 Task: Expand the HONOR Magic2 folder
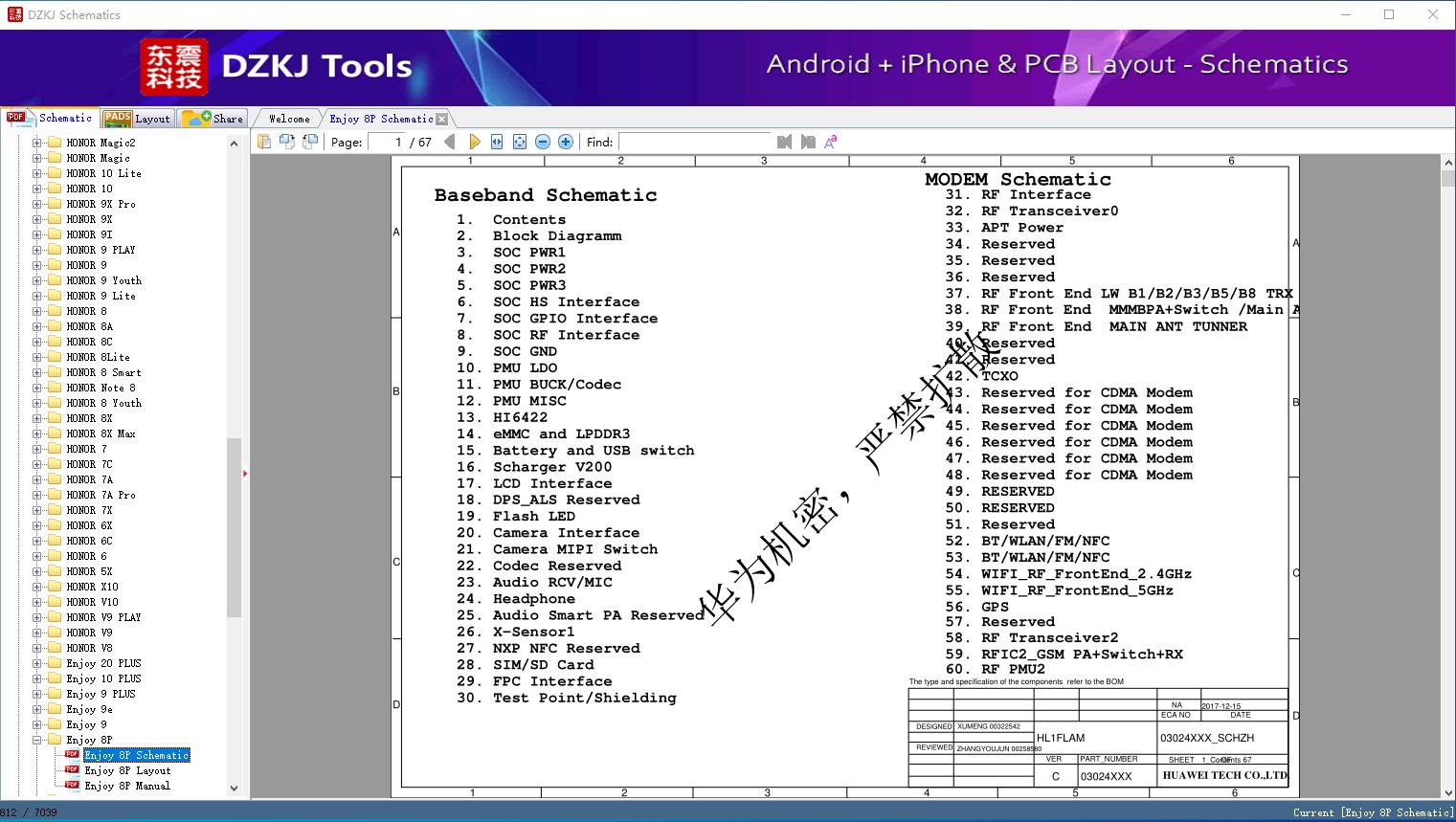[x=36, y=143]
